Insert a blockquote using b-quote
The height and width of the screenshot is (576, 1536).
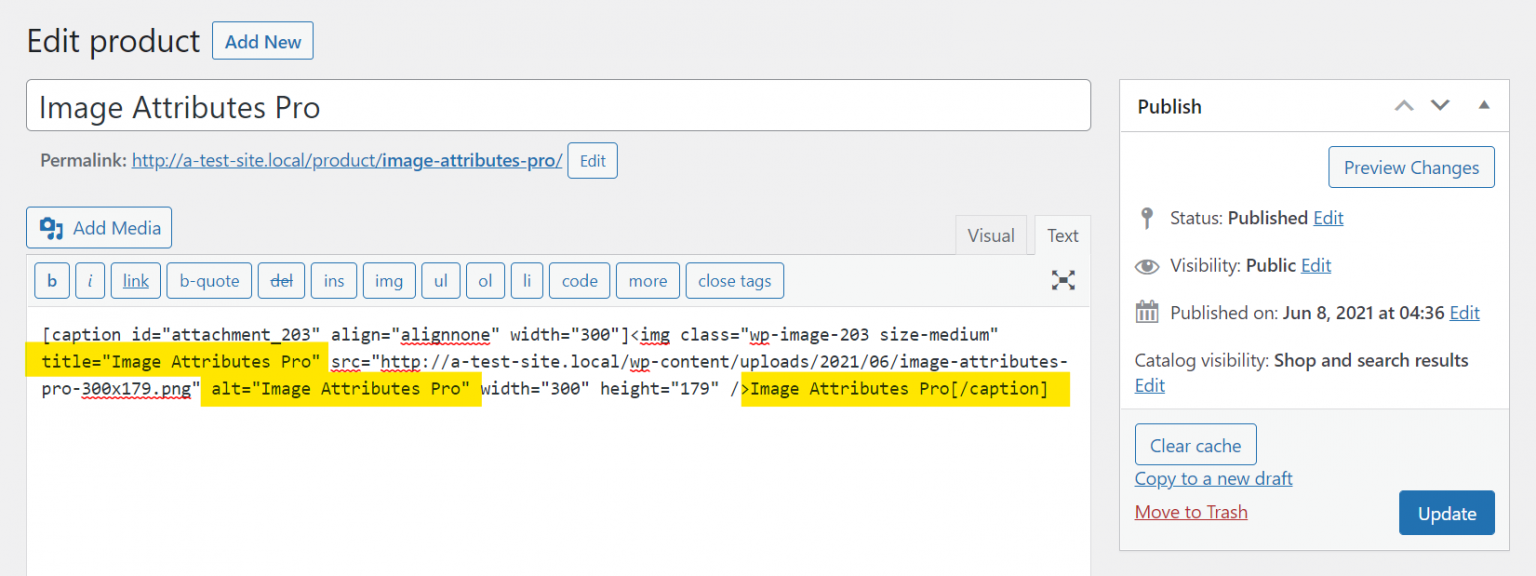(x=209, y=280)
